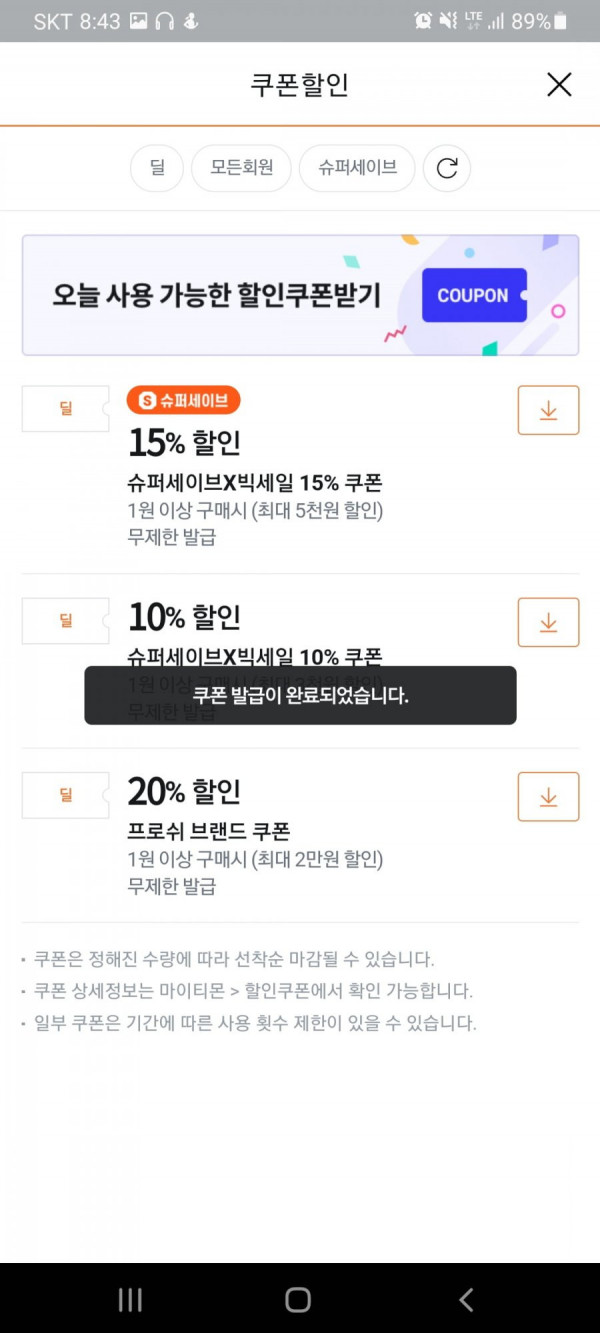Download the 10% 슈퍼세이브X빅세일 coupon
The image size is (600, 1333).
548,622
